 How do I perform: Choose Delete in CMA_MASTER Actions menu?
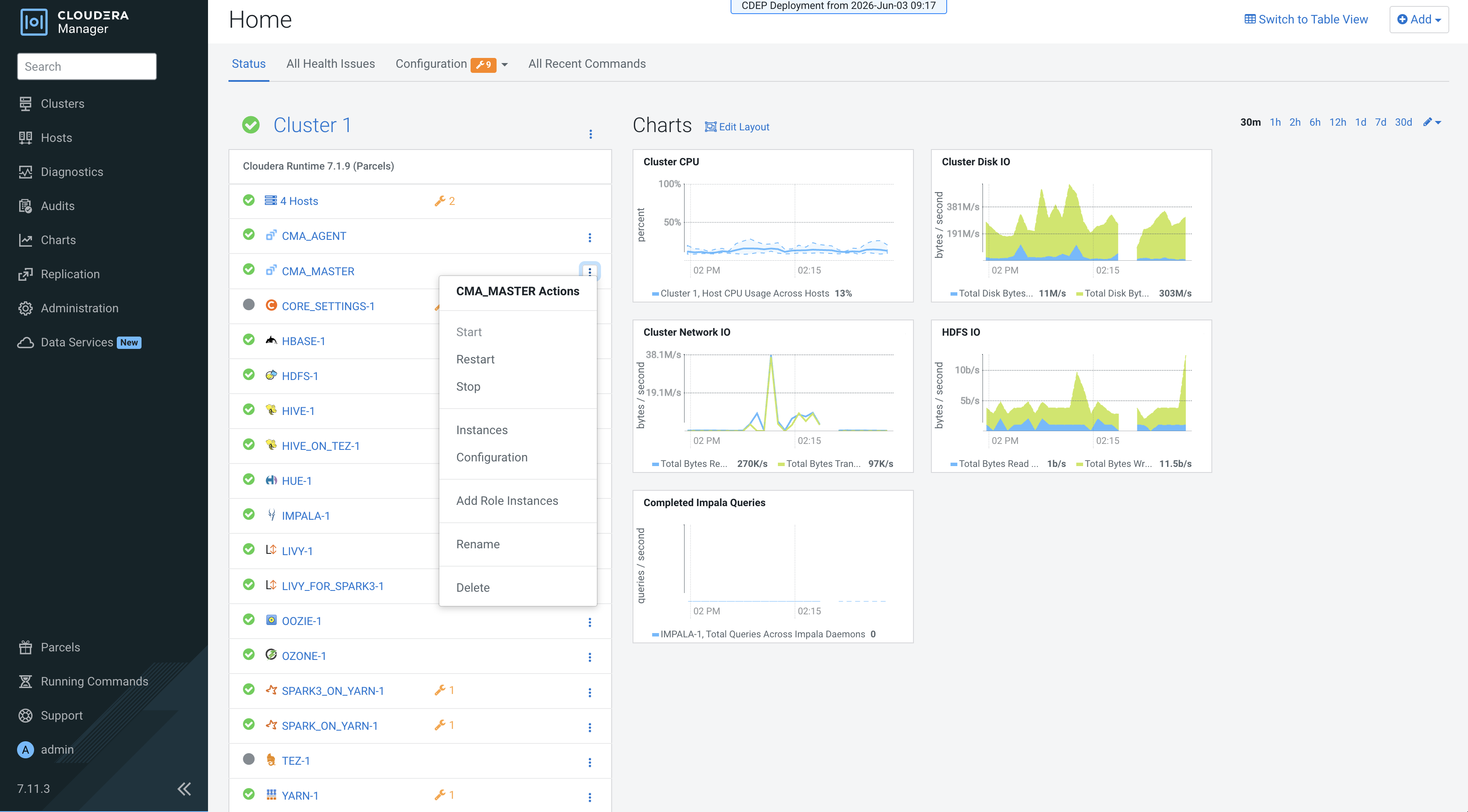coord(473,587)
